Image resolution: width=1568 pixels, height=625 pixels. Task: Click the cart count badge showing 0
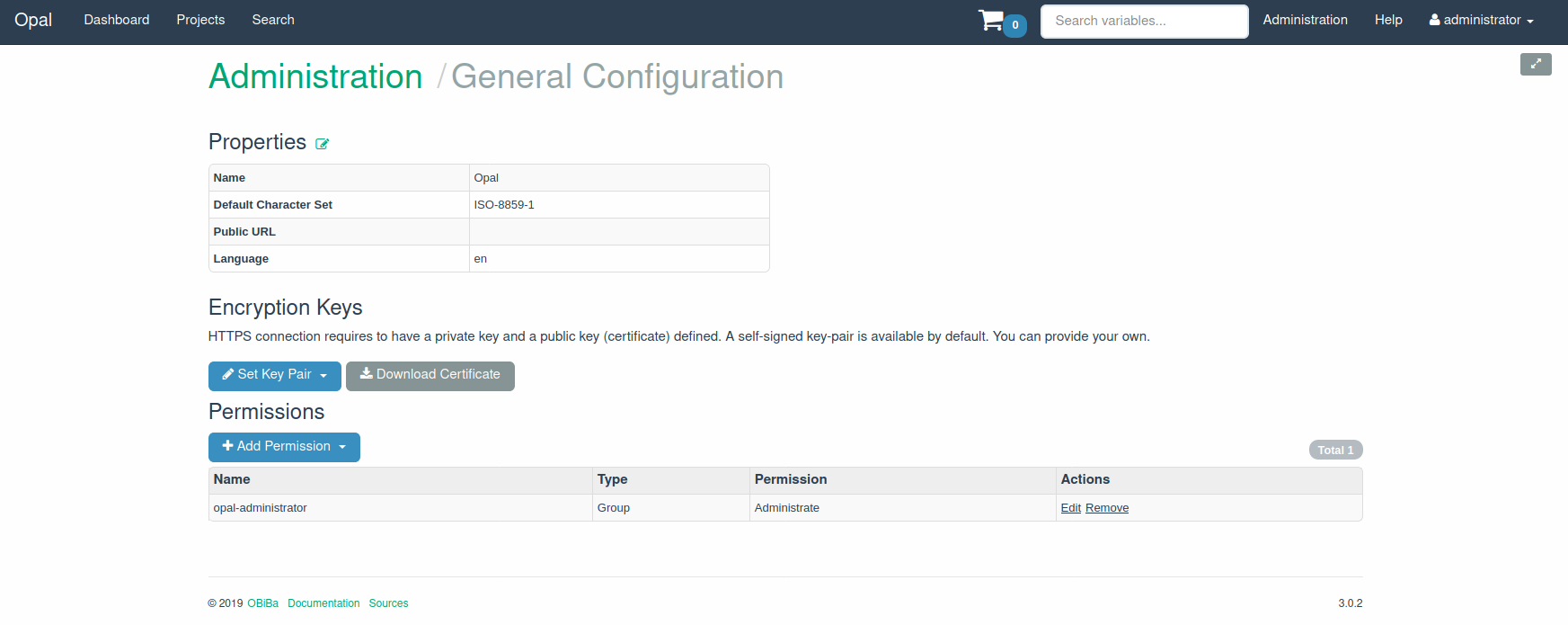coord(1015,25)
